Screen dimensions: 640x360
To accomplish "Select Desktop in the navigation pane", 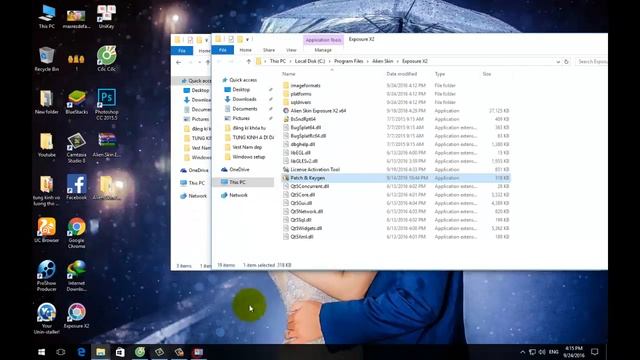I will click(241, 89).
